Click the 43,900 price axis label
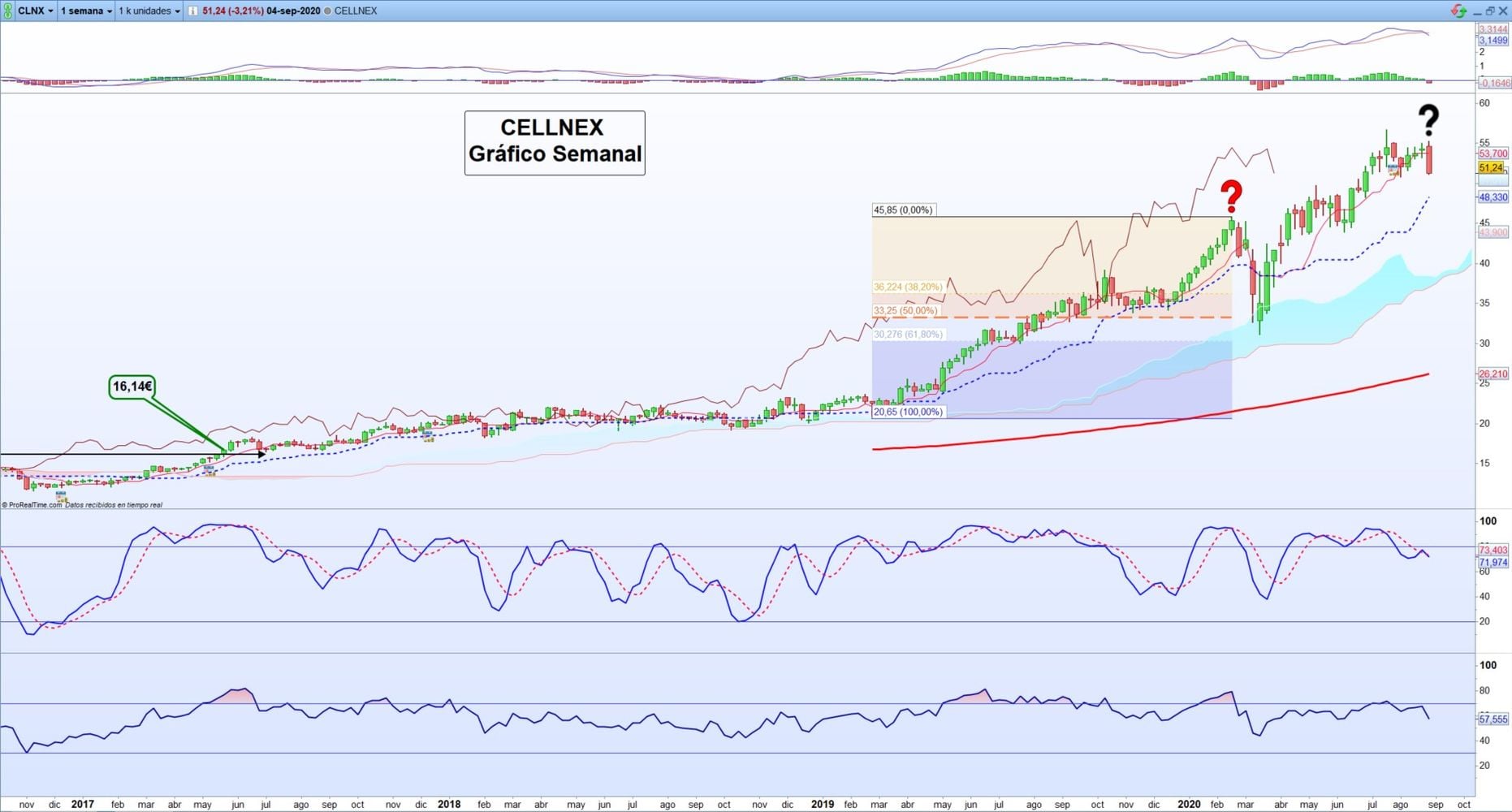 [x=1493, y=232]
